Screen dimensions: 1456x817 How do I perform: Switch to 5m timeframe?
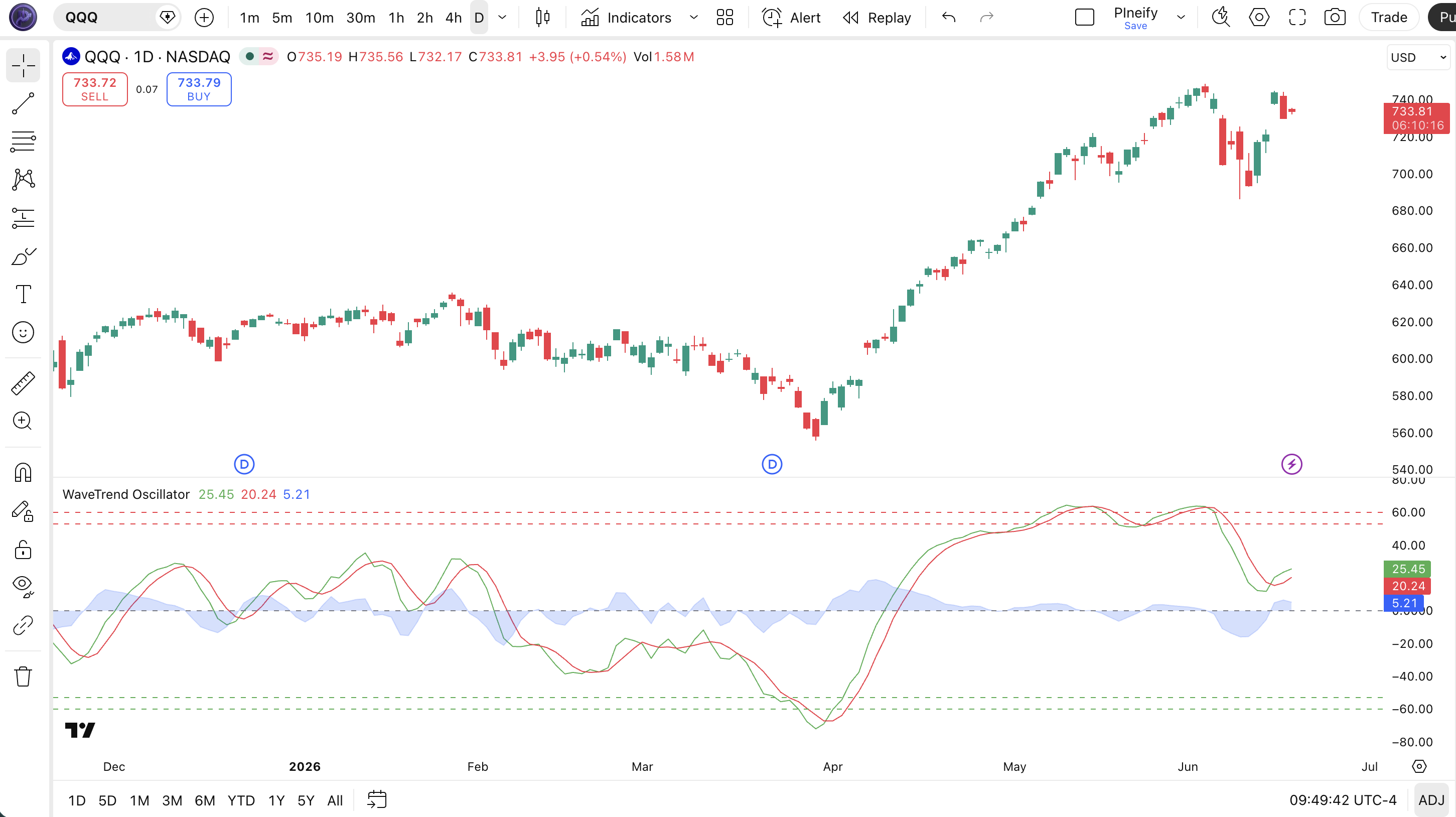[x=282, y=18]
